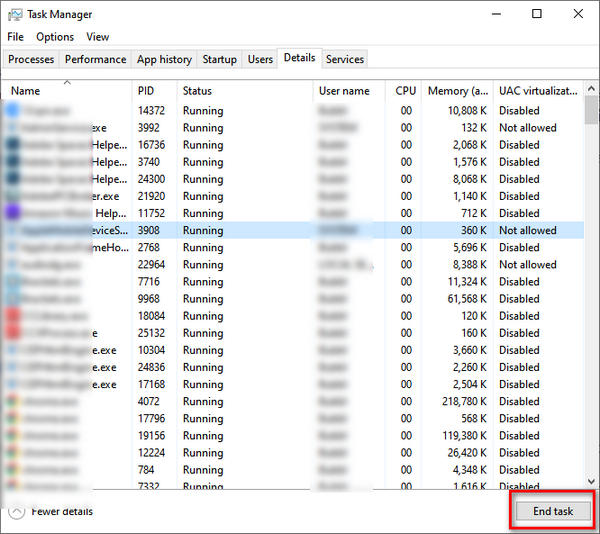The height and width of the screenshot is (534, 600).
Task: Sort by the User name column header
Action: point(349,91)
